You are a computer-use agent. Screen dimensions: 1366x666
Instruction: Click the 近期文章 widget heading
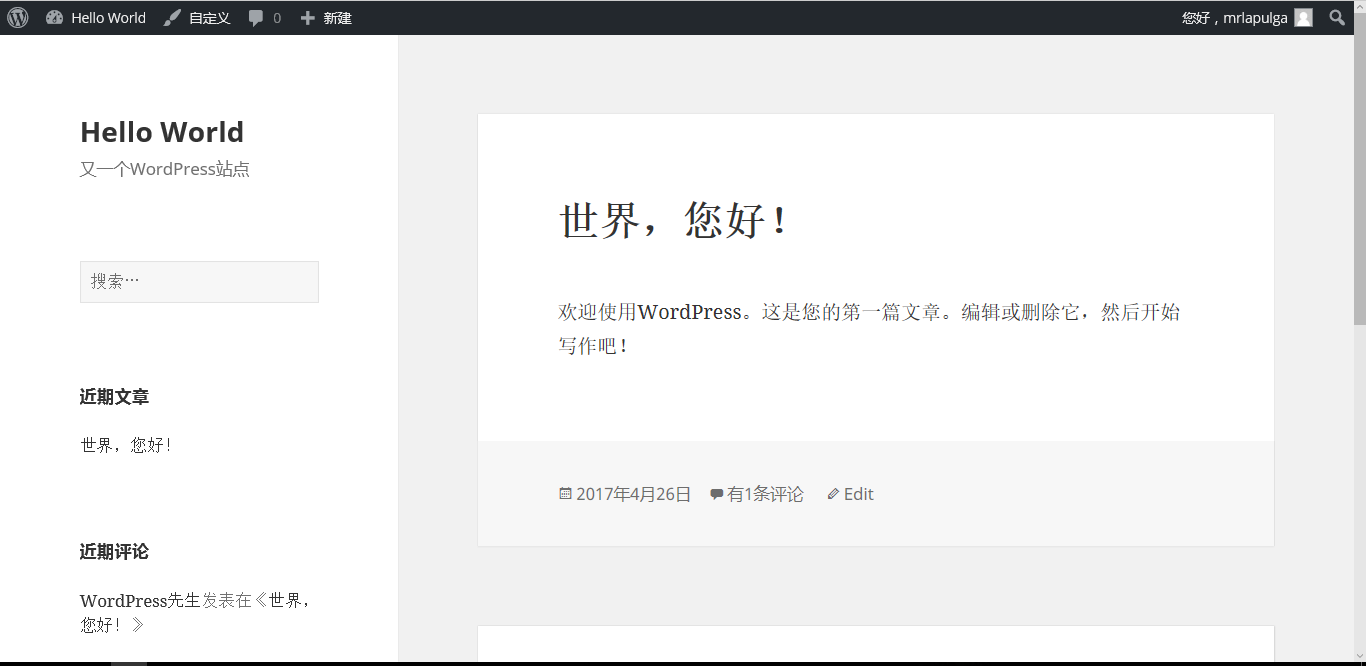115,397
